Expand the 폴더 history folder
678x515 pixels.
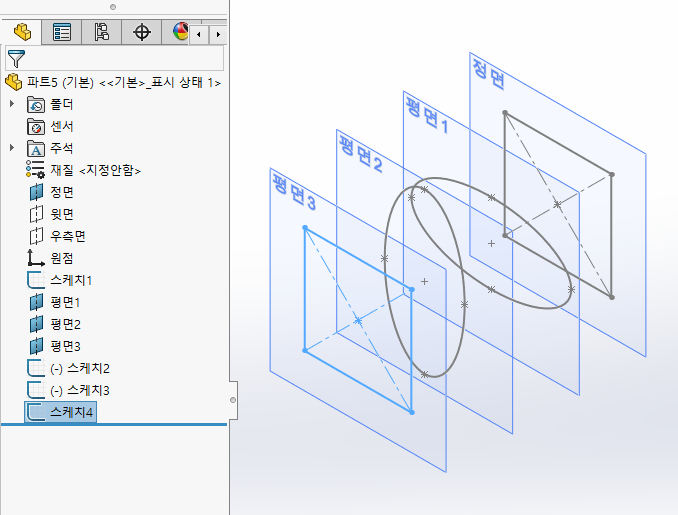click(12, 104)
